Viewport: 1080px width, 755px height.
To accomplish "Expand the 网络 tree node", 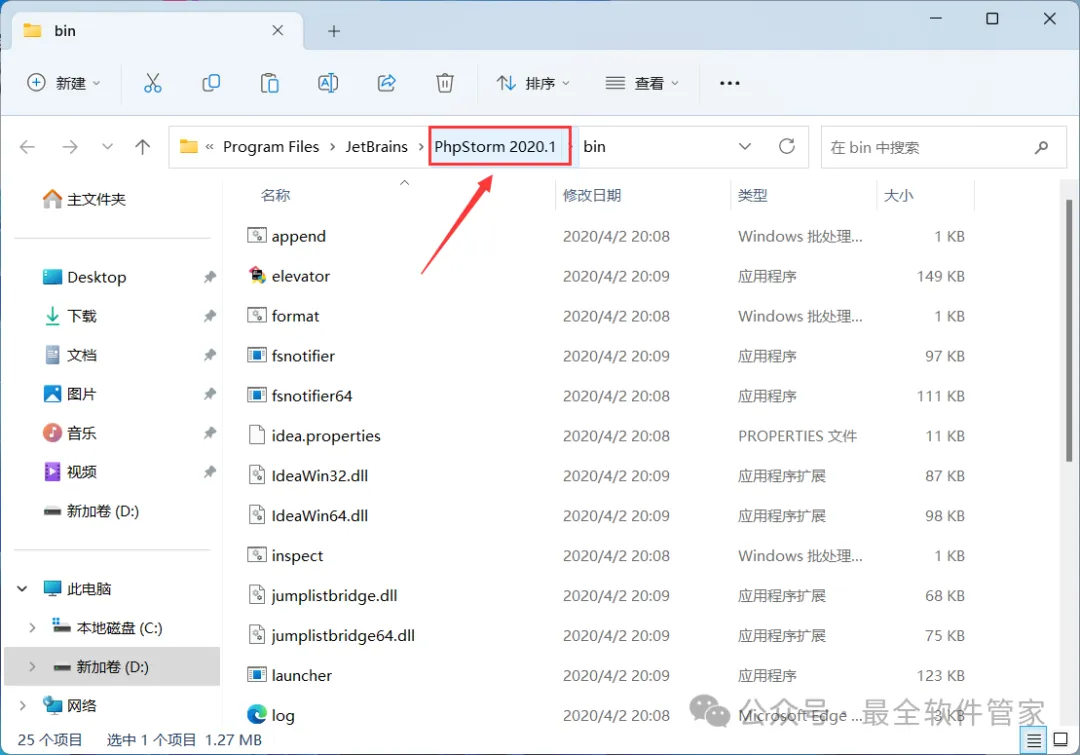I will (x=22, y=705).
